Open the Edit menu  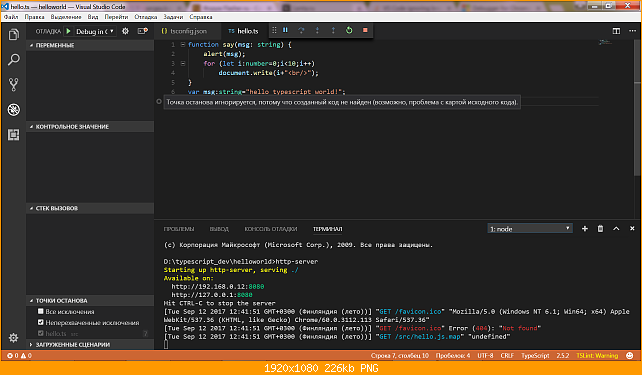pyautogui.click(x=34, y=17)
